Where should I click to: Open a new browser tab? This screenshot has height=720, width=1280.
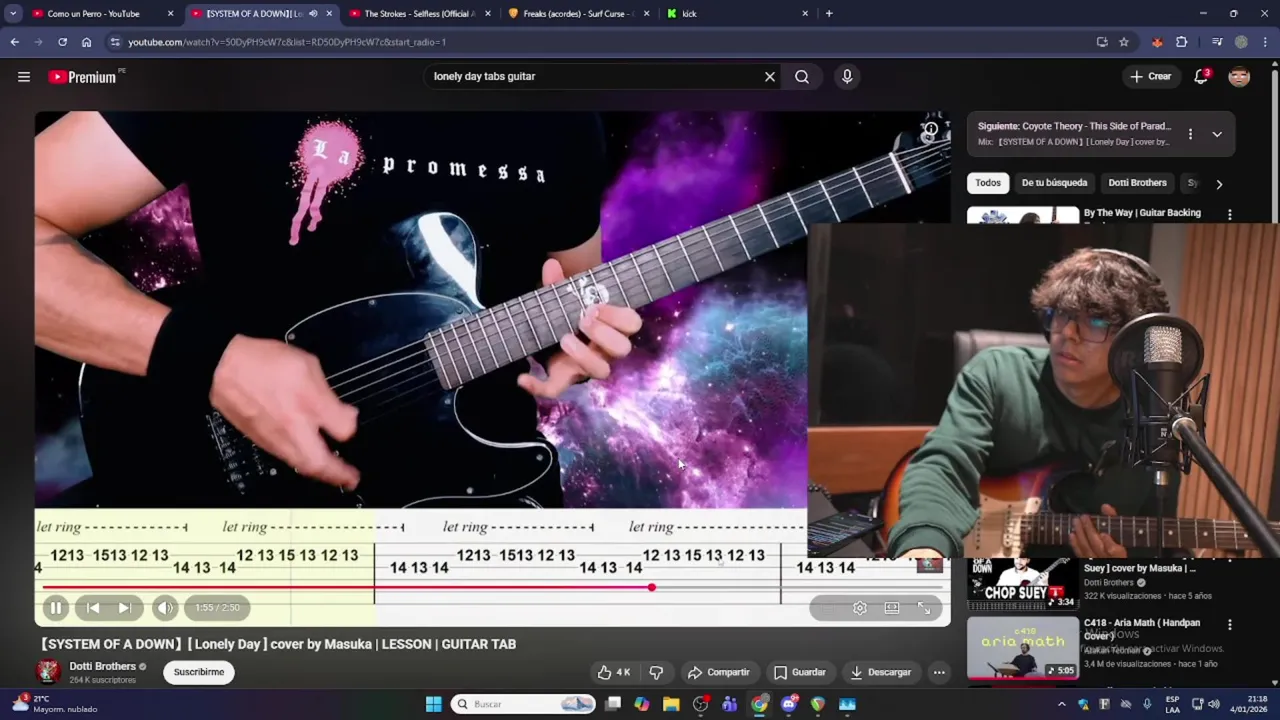click(x=829, y=14)
